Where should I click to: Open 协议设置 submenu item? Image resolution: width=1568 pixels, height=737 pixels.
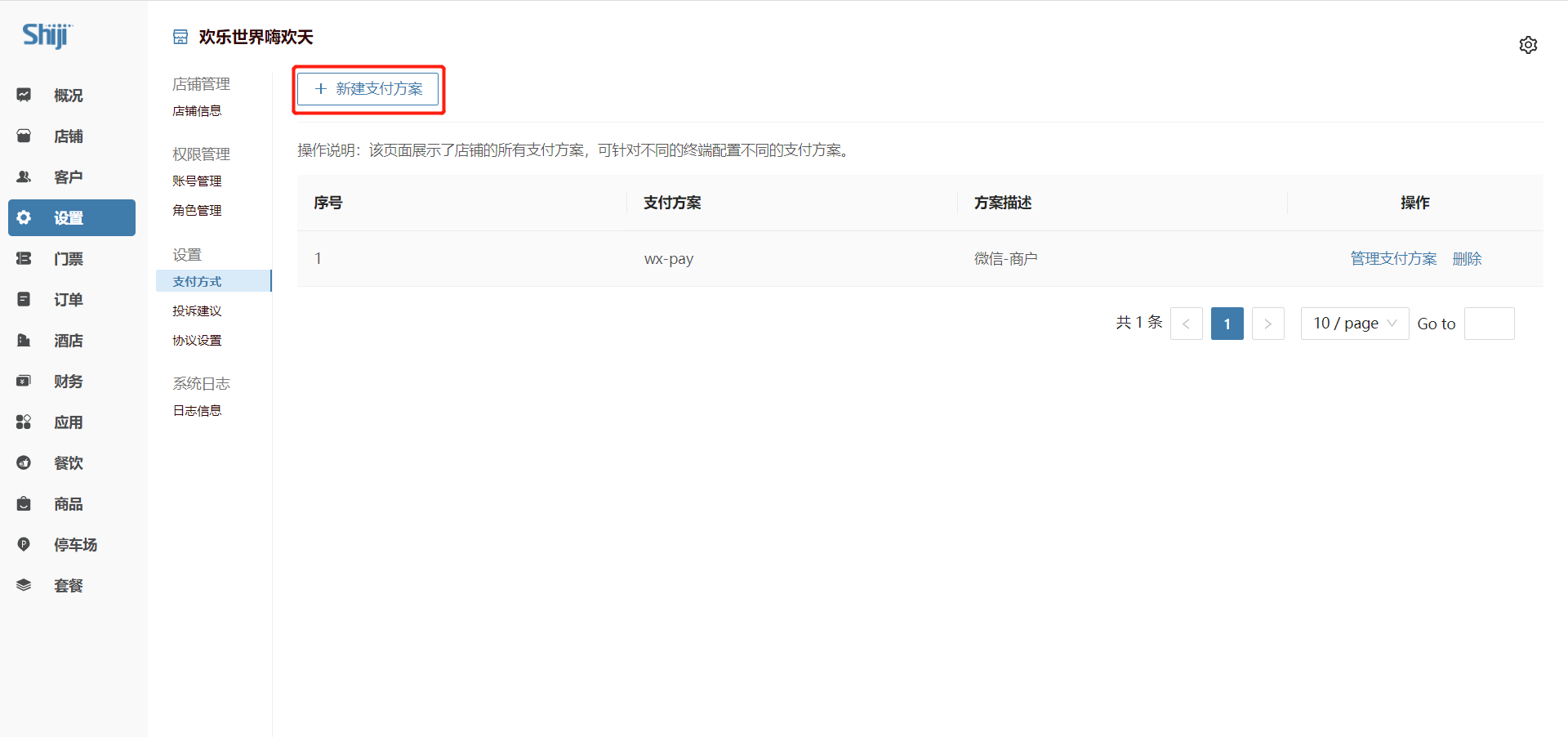197,341
